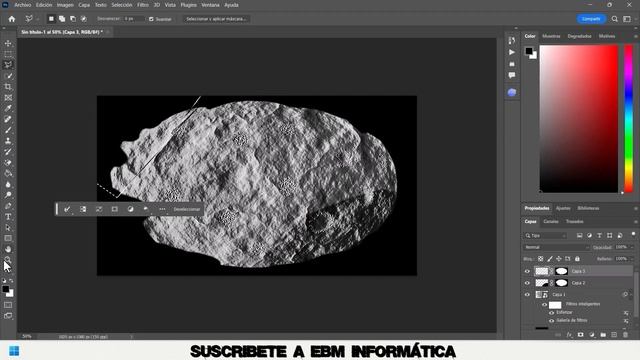This screenshot has height=360, width=640.
Task: Select the Brush tool
Action: tap(8, 130)
